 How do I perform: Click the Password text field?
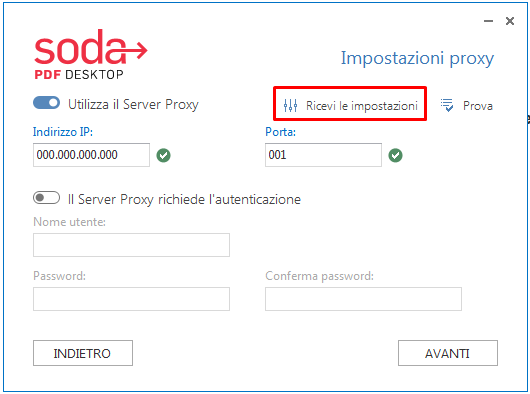[131, 299]
